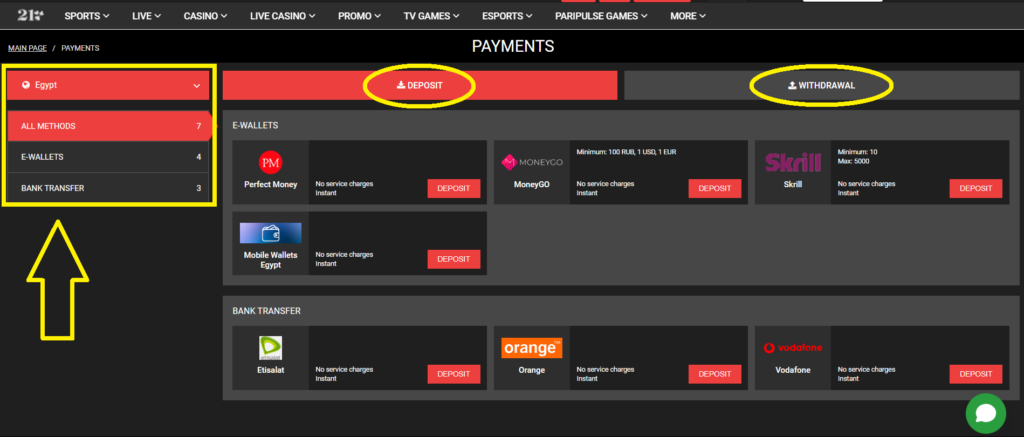Click the Perfect Money PM logo
1024x437 pixels.
[x=270, y=161]
